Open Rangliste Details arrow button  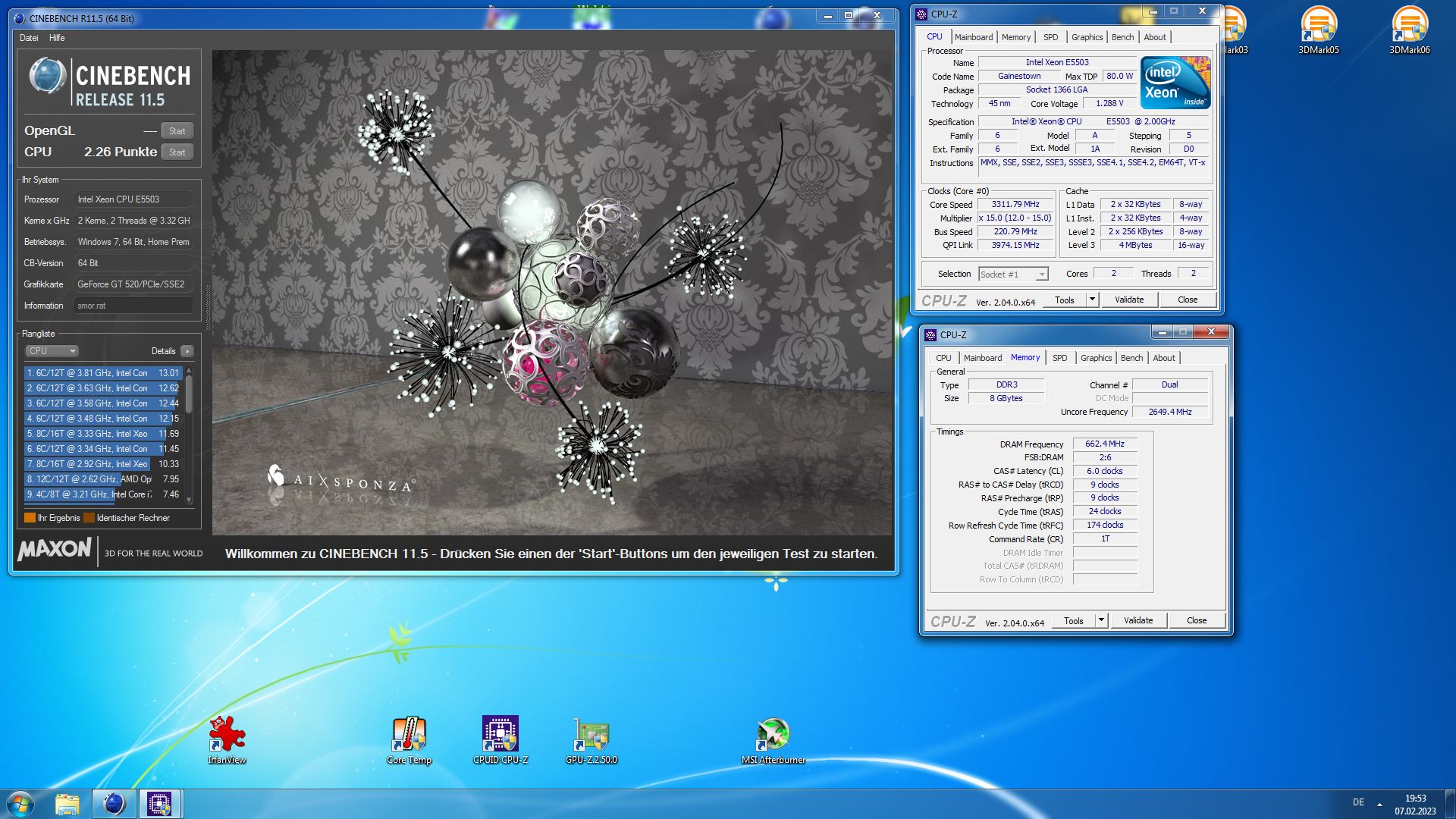coord(187,351)
